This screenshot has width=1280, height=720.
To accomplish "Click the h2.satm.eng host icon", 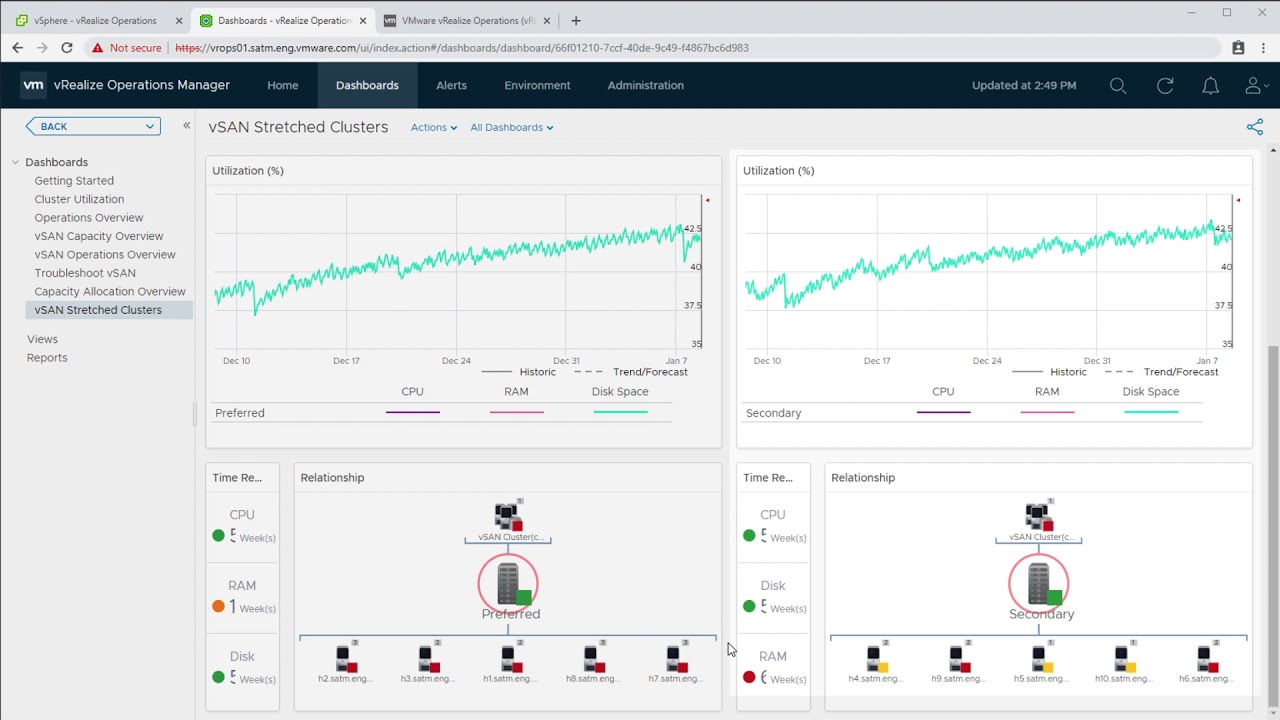I will click(x=344, y=659).
